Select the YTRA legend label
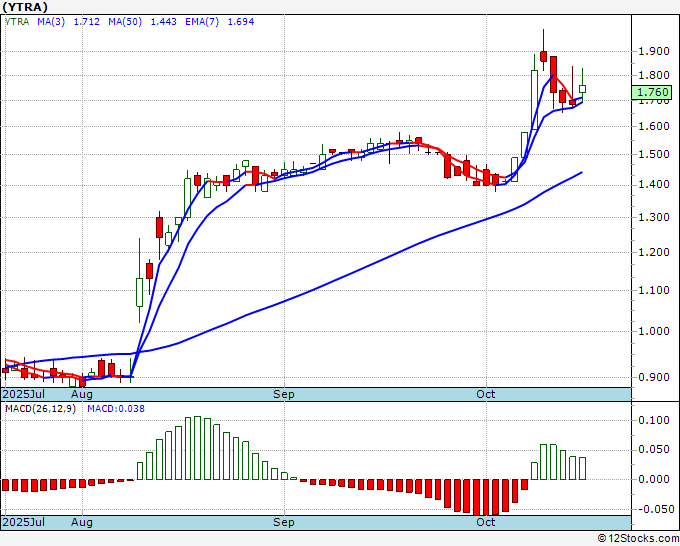Image resolution: width=680 pixels, height=546 pixels. 17,22
